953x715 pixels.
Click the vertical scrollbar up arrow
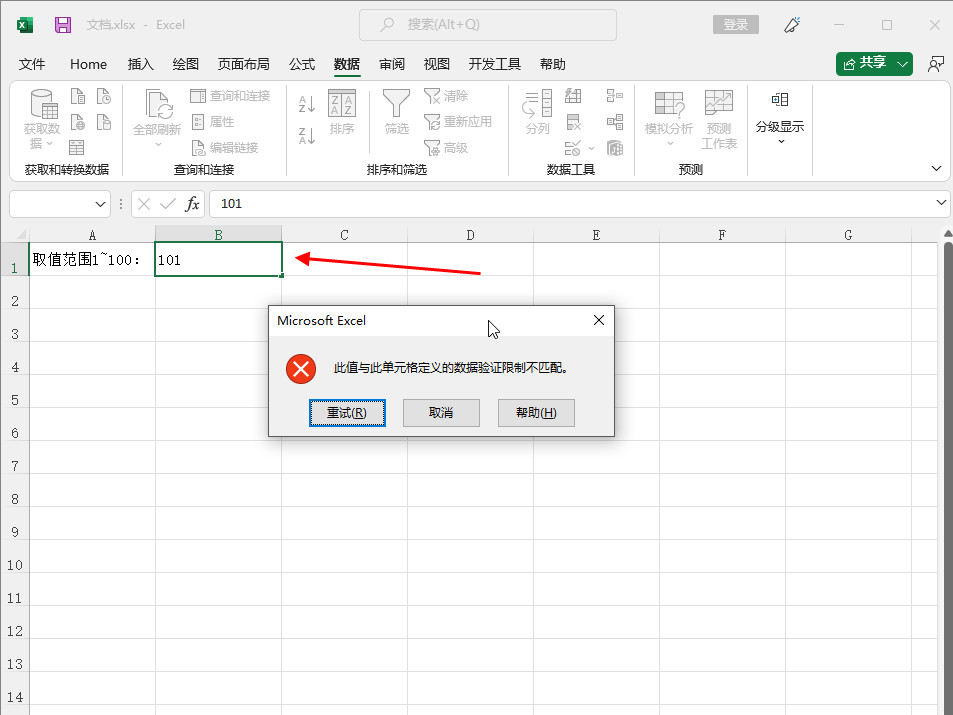point(948,234)
